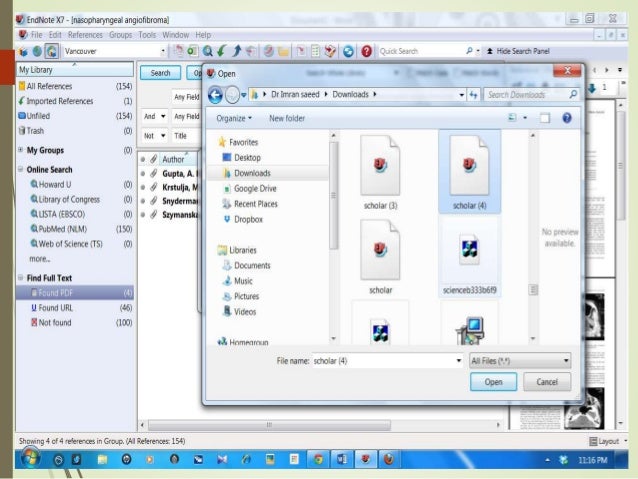Click the blue export arrow toolbar icon
Viewport: 638px width, 479px height.
coord(236,51)
